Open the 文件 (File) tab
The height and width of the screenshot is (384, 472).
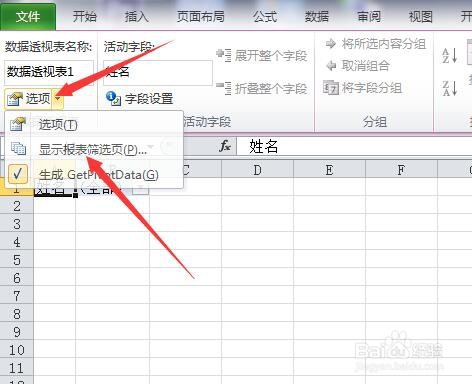tap(28, 17)
